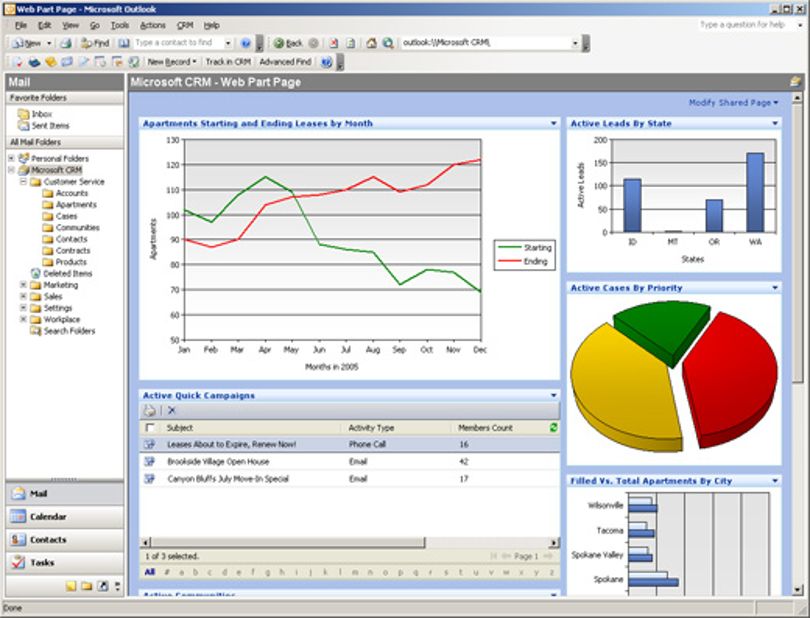Click the green Back arrow button
This screenshot has height=618, width=810.
288,43
